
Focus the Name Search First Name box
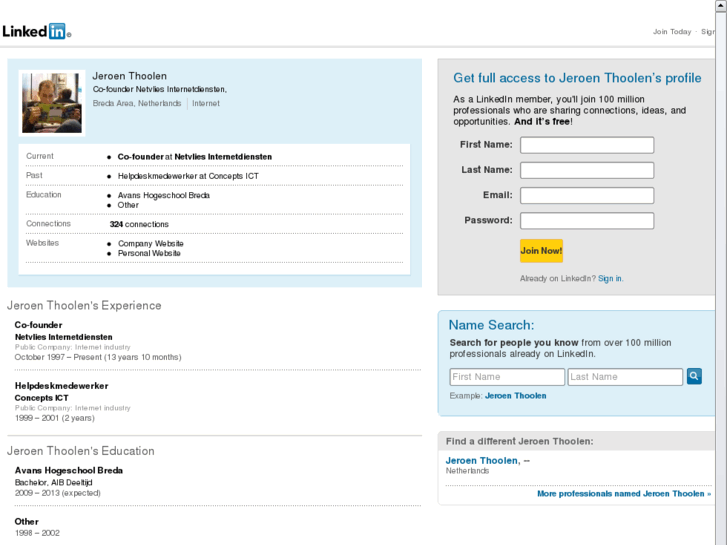pyautogui.click(x=507, y=377)
